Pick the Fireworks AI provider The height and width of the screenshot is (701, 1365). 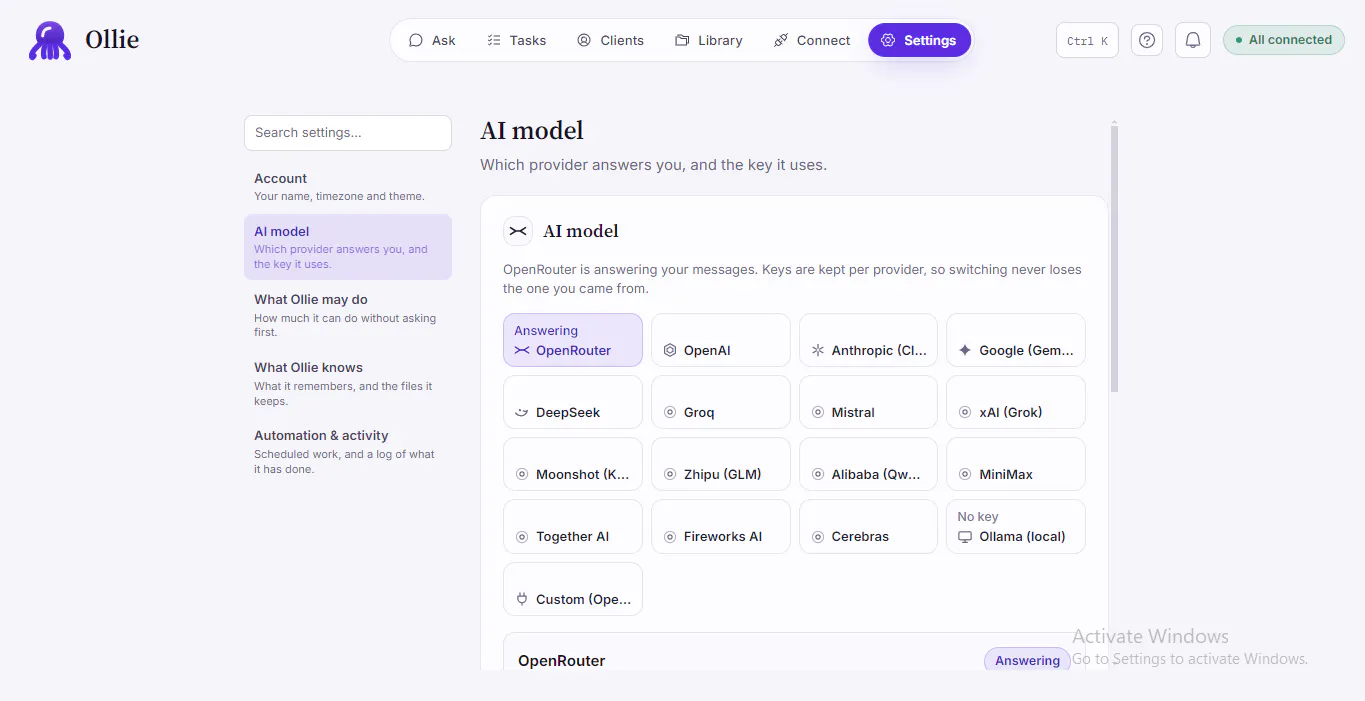click(721, 526)
